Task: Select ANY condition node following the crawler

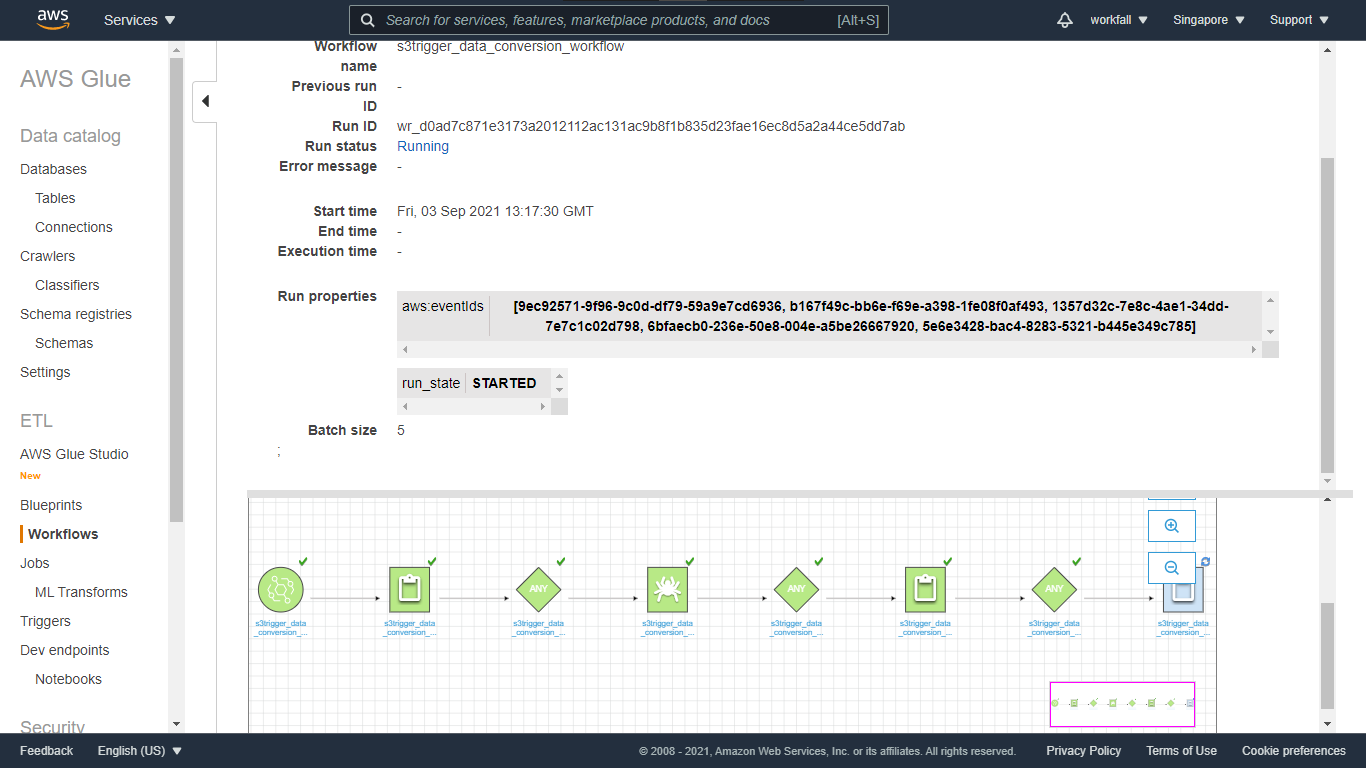Action: point(796,589)
